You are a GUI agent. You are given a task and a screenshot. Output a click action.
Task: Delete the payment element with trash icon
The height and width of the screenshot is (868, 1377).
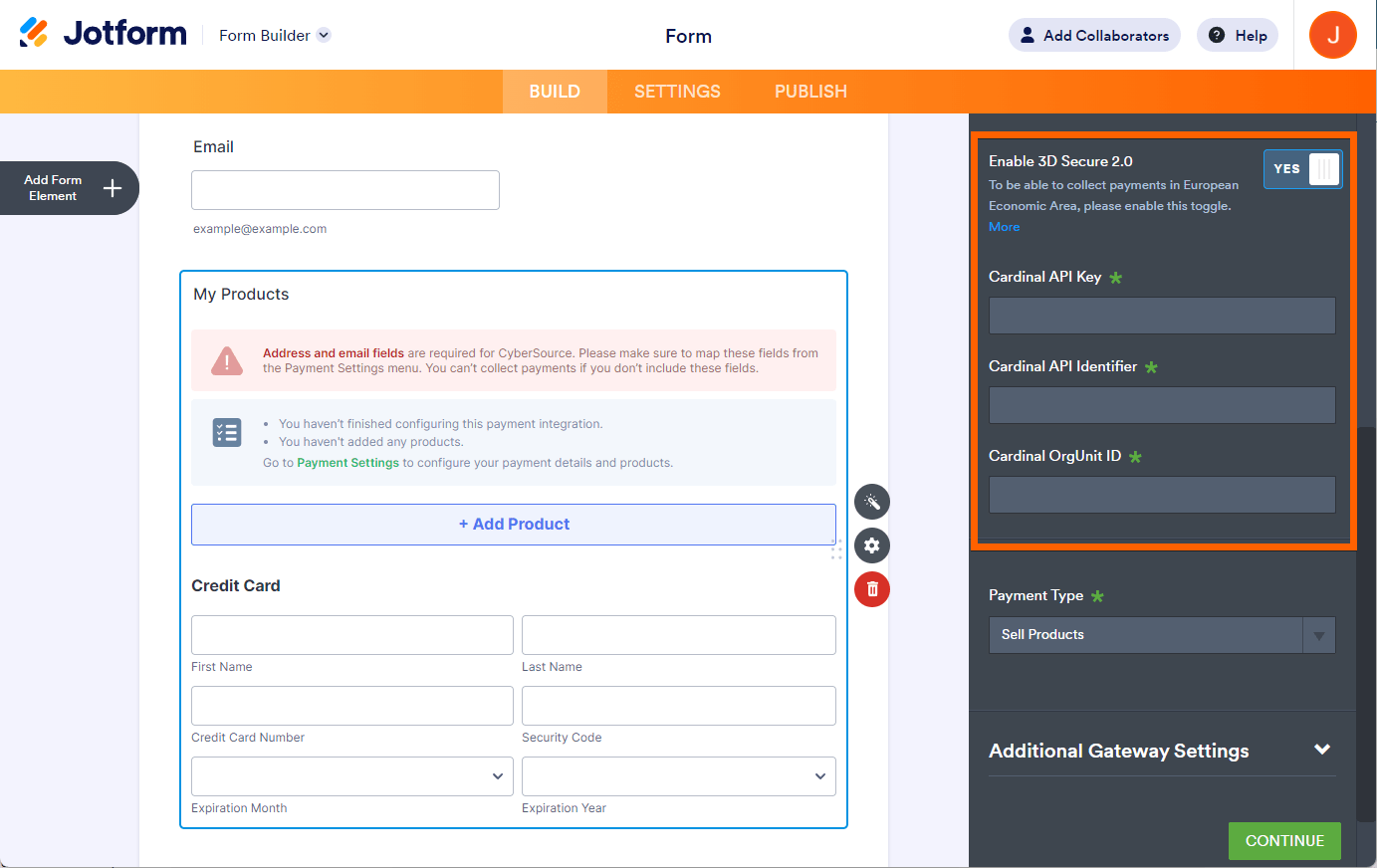871,589
